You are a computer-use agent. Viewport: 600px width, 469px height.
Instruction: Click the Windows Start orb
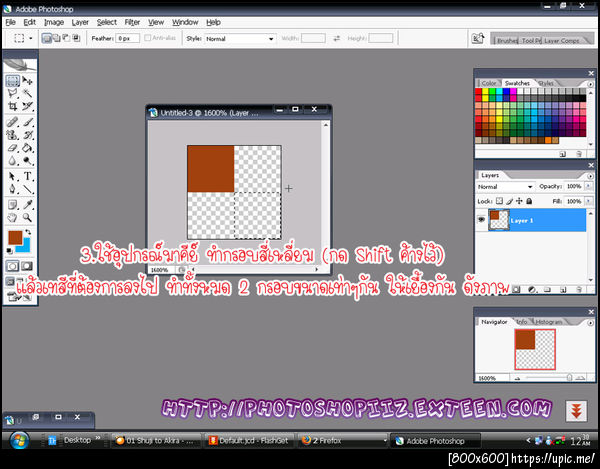[x=19, y=440]
